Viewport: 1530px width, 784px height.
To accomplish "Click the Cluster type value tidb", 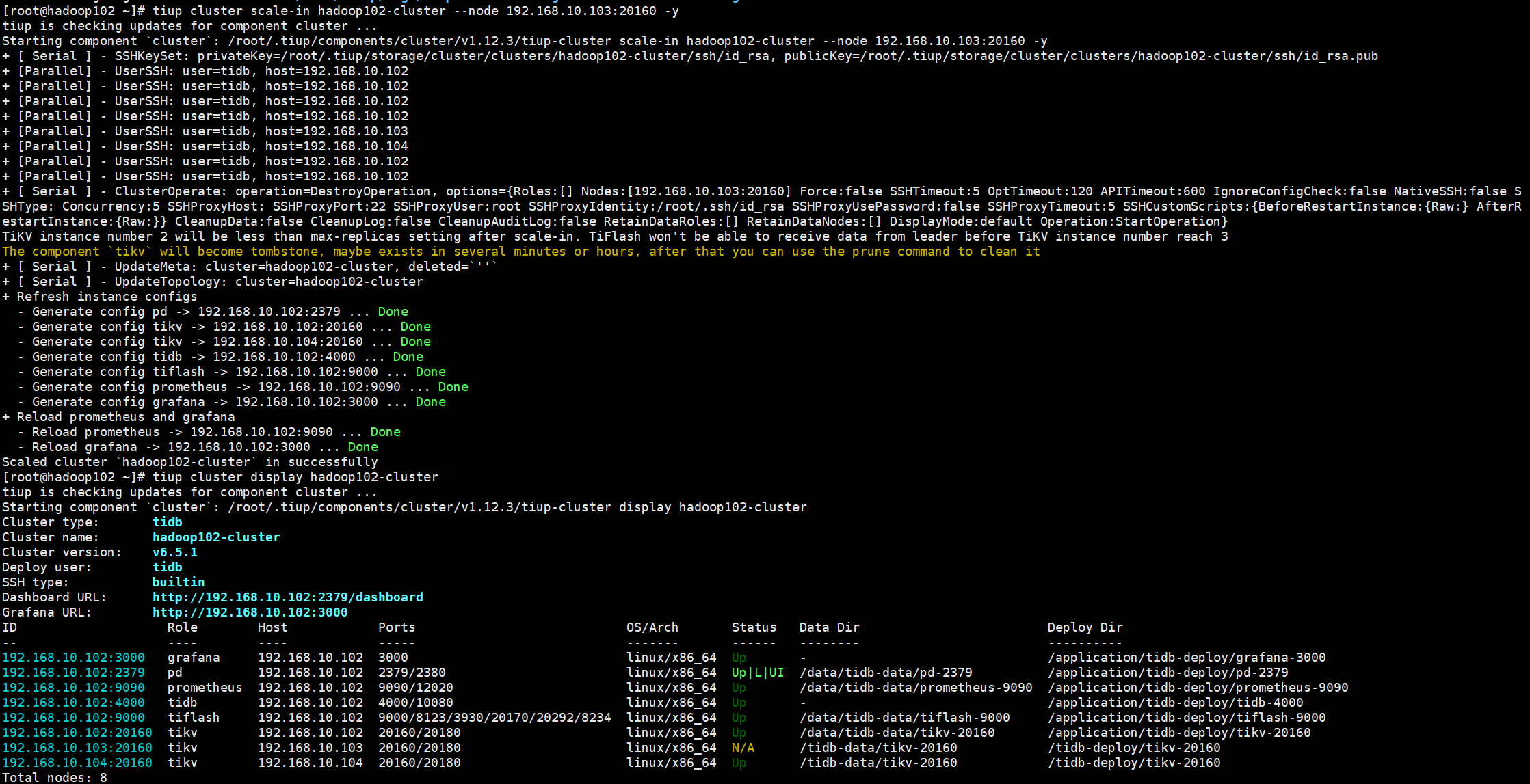I will [167, 522].
